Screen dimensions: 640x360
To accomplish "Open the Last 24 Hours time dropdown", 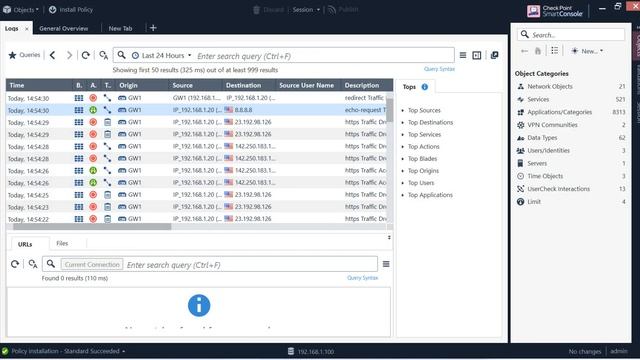I will 162,55.
